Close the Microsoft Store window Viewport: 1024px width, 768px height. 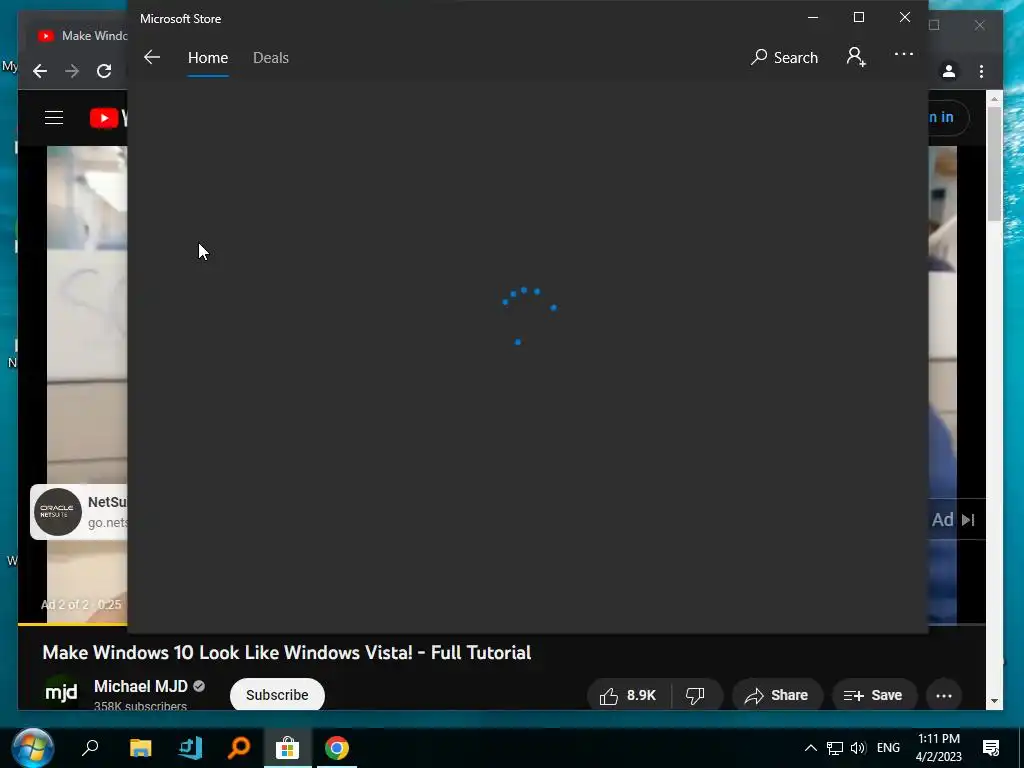point(904,18)
